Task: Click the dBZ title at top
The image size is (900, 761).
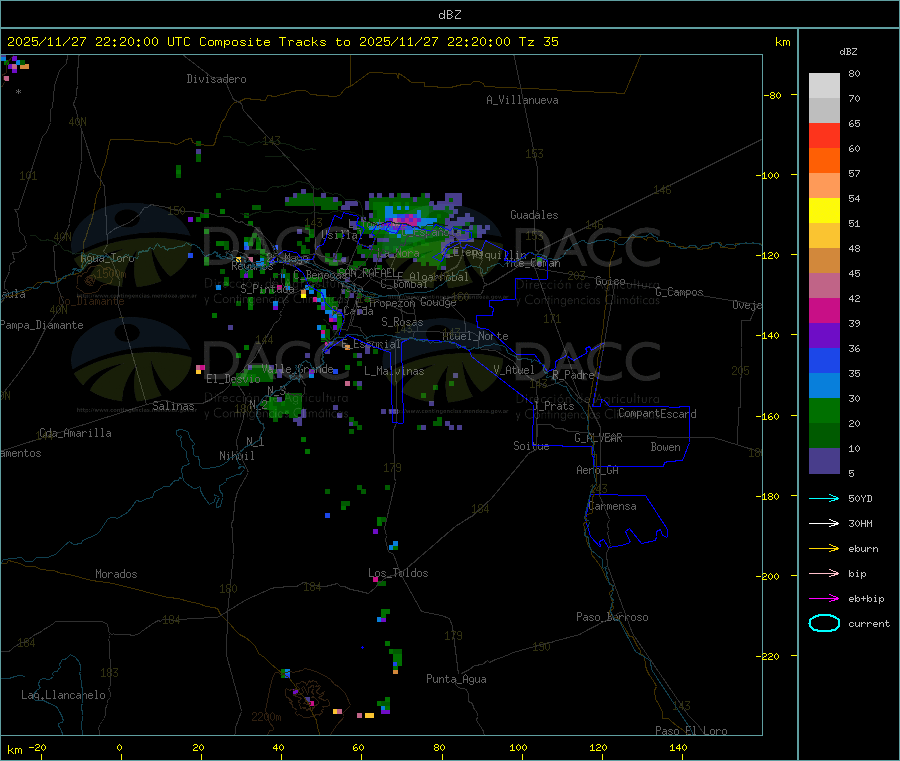Action: pyautogui.click(x=449, y=15)
